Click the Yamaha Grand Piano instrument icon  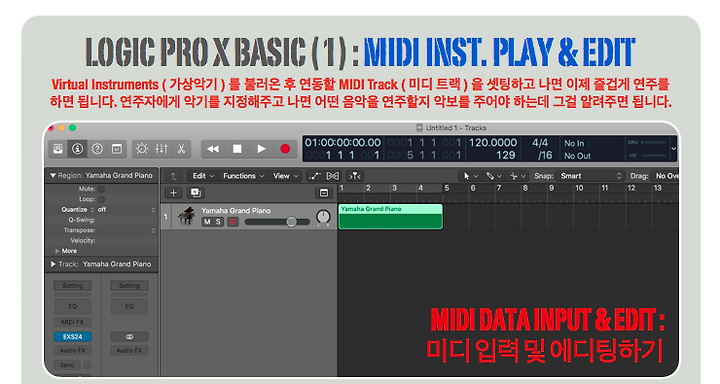click(186, 216)
